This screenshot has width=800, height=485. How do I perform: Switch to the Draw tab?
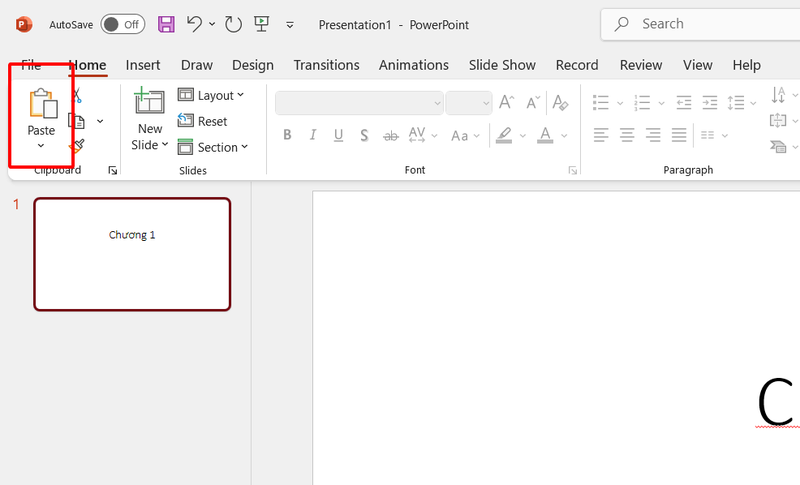(196, 65)
